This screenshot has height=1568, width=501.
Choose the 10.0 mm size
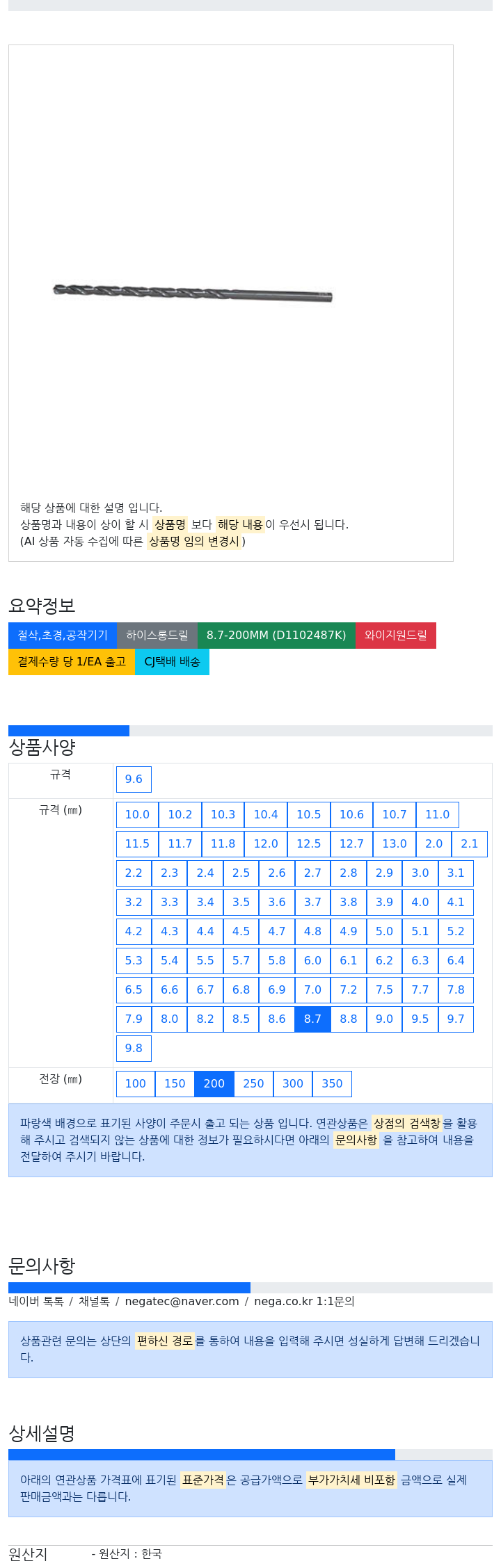tap(137, 814)
